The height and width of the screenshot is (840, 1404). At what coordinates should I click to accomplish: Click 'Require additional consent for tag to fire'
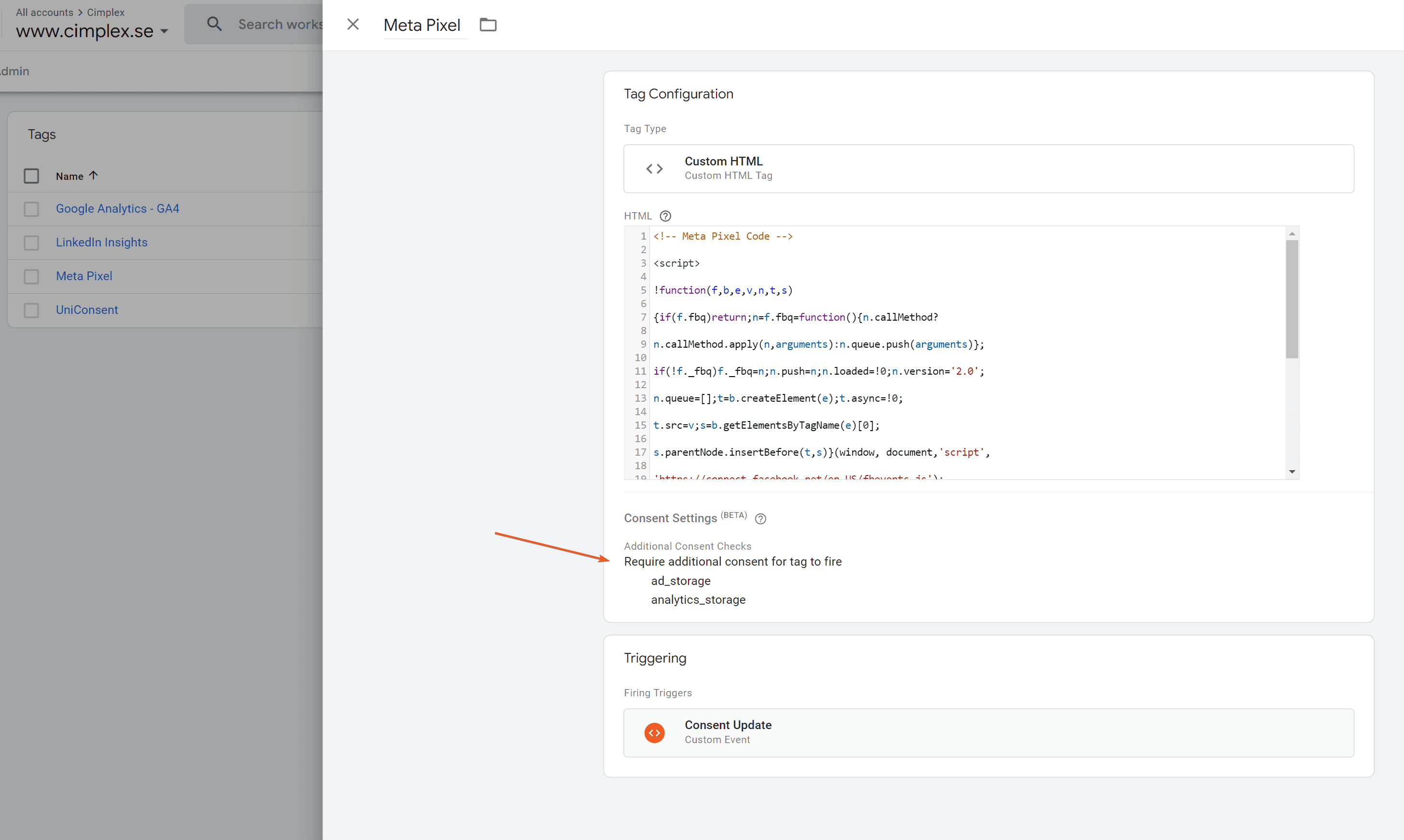point(732,561)
